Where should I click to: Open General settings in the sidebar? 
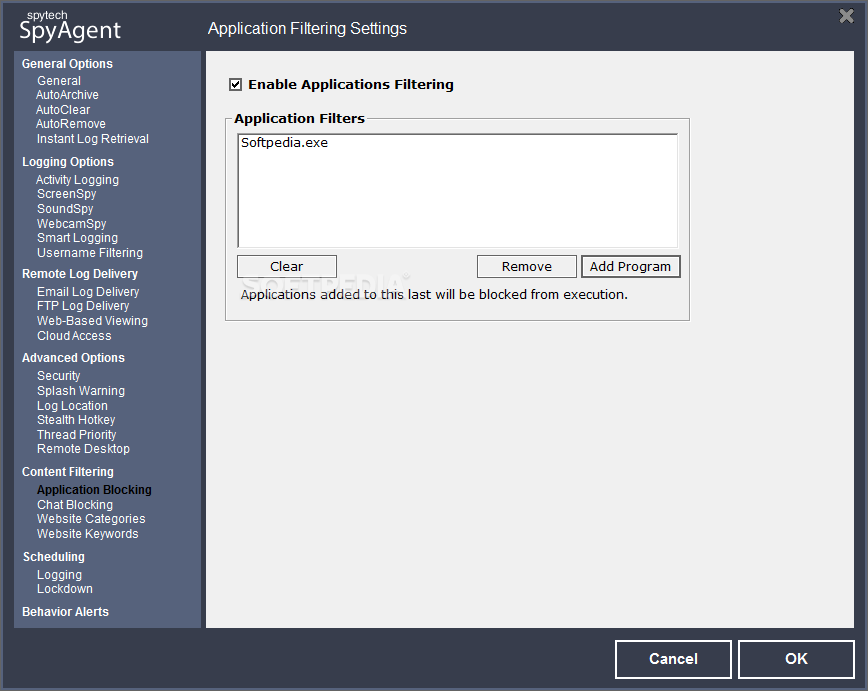(x=59, y=81)
